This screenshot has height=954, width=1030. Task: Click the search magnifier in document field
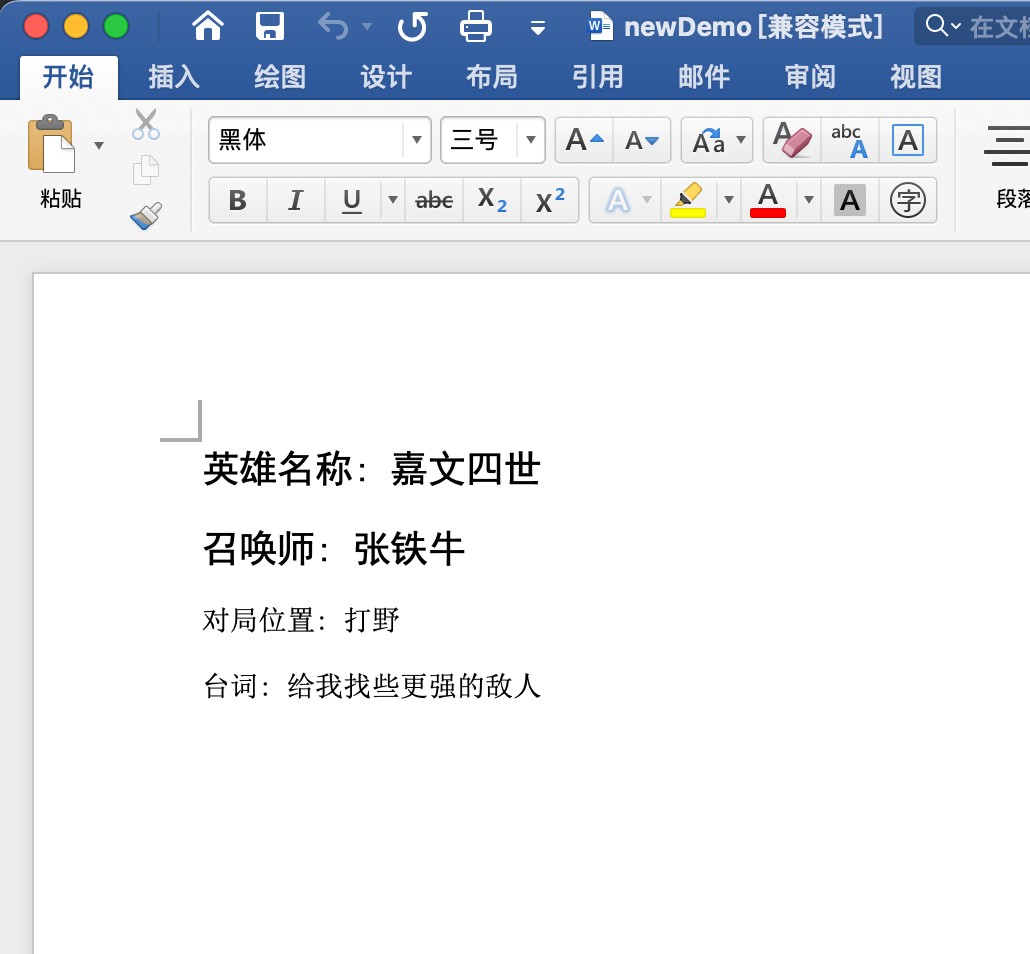point(936,26)
